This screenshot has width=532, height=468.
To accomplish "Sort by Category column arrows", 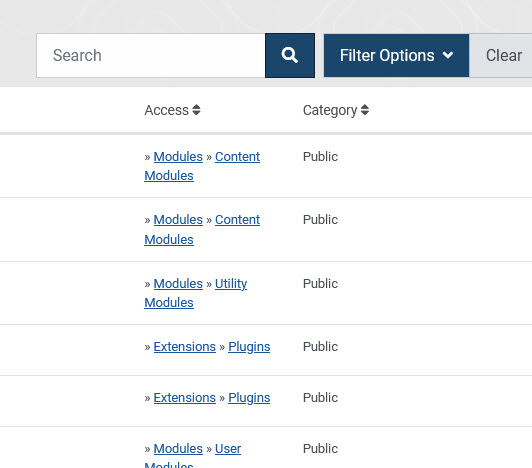I will click(365, 110).
